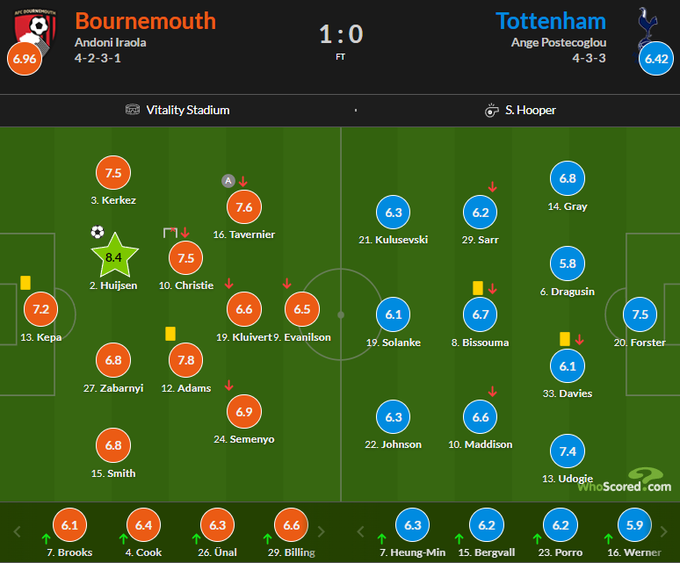680x563 pixels.
Task: Click the assist icon near Tavernier
Action: [228, 181]
